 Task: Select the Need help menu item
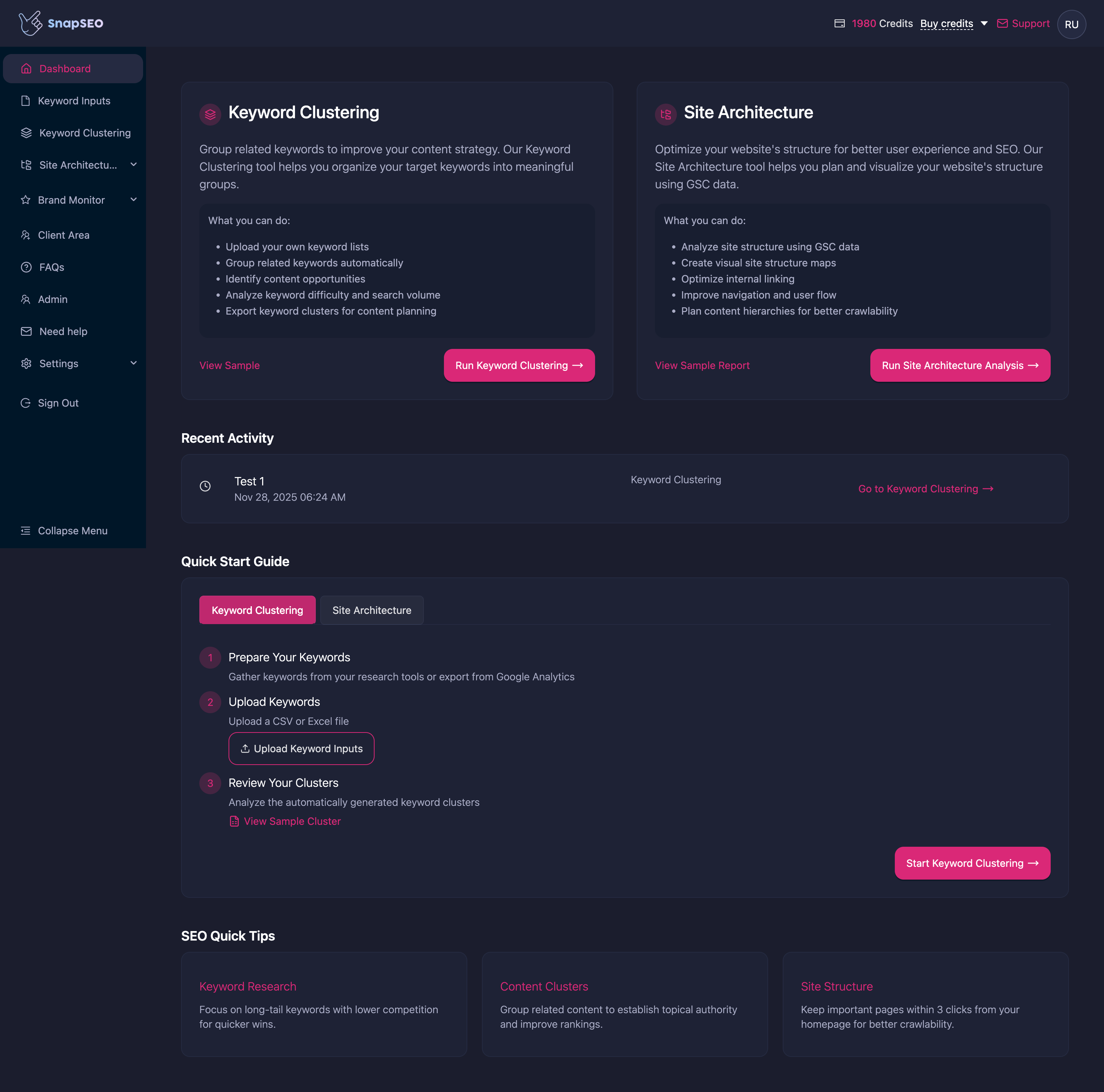(x=73, y=331)
